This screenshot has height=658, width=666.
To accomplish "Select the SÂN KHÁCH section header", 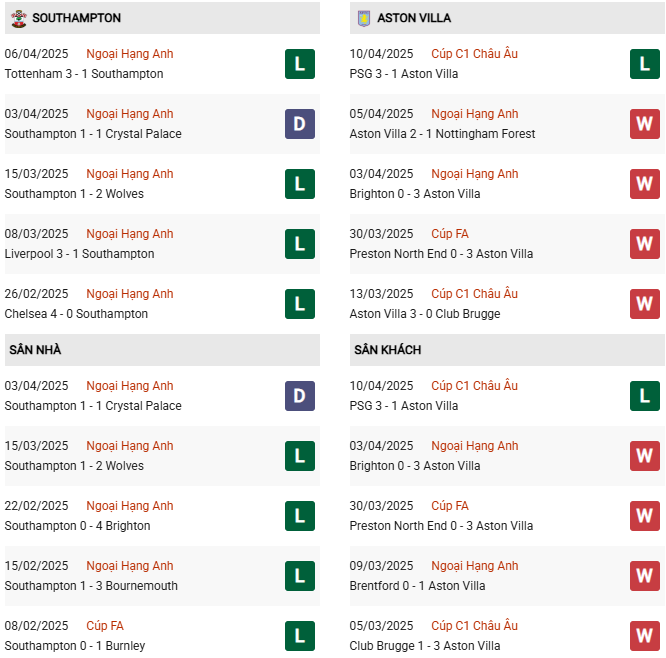I will coord(387,350).
